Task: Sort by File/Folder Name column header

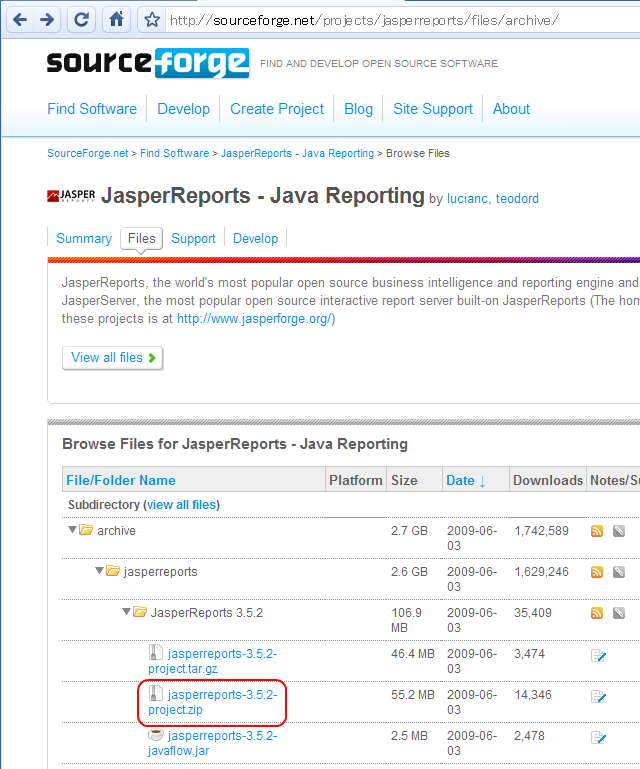Action: 121,480
